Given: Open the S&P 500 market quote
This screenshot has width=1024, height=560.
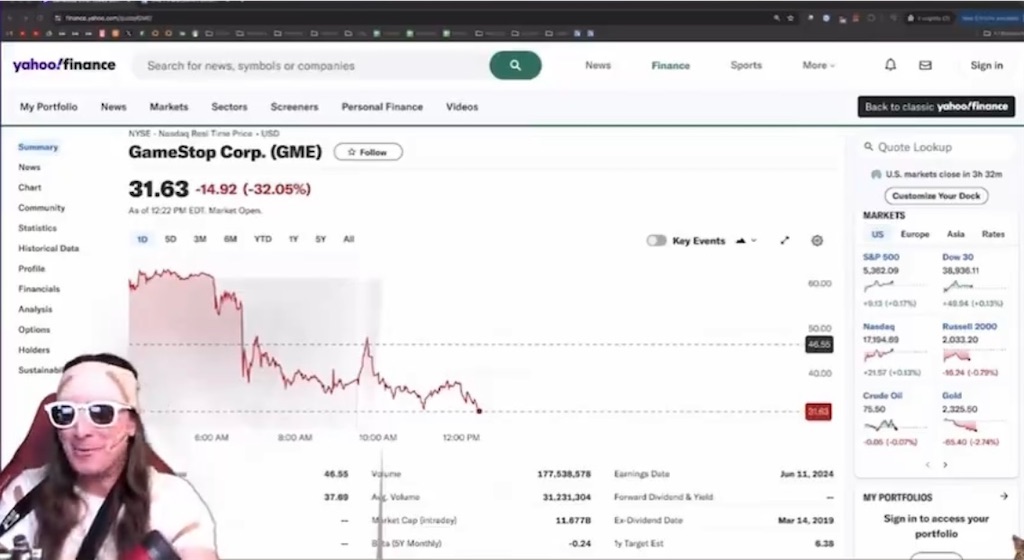Looking at the screenshot, I should [881, 257].
